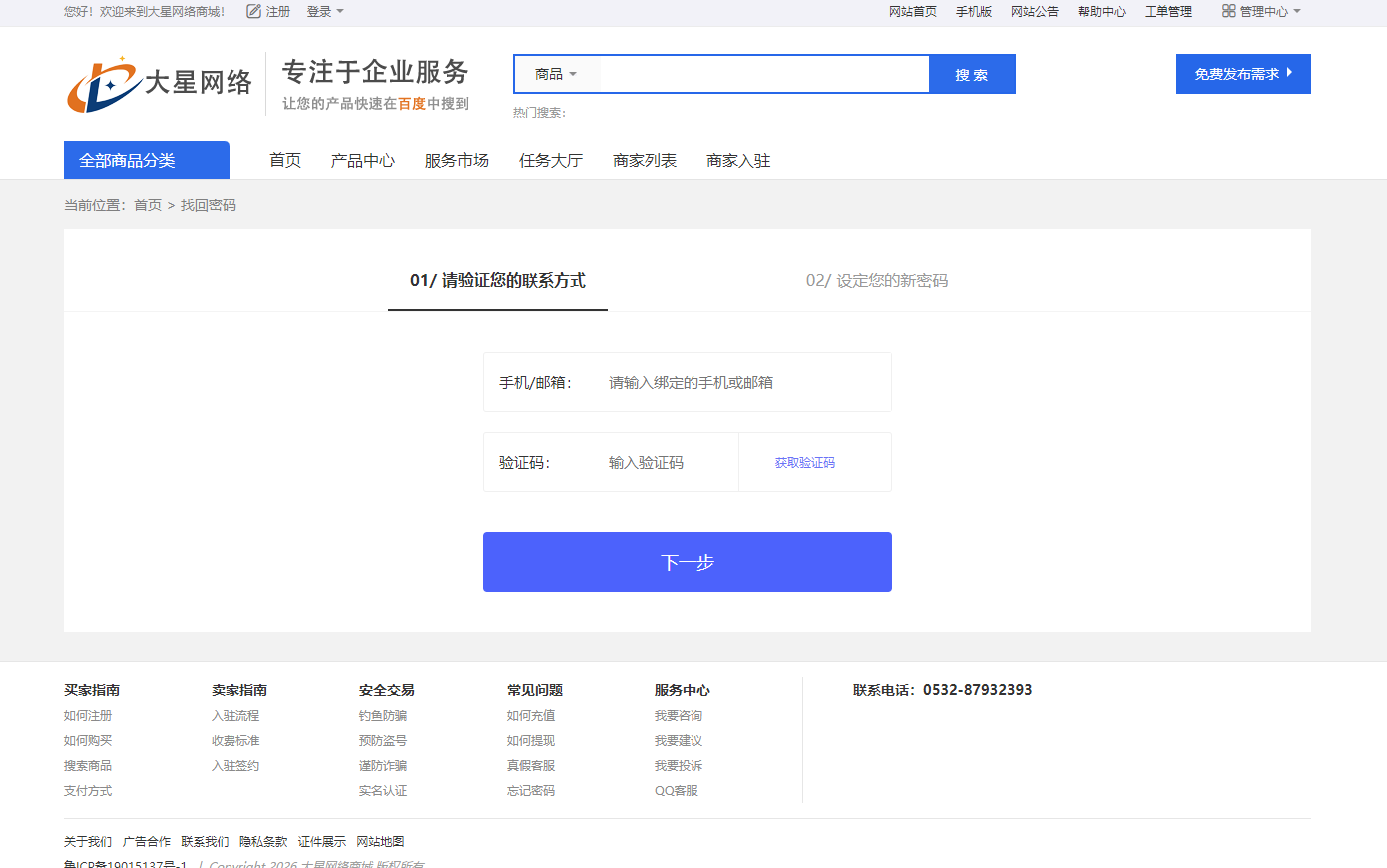The height and width of the screenshot is (868, 1387).
Task: Click the 免费发布需求 button
Action: coord(1242,74)
